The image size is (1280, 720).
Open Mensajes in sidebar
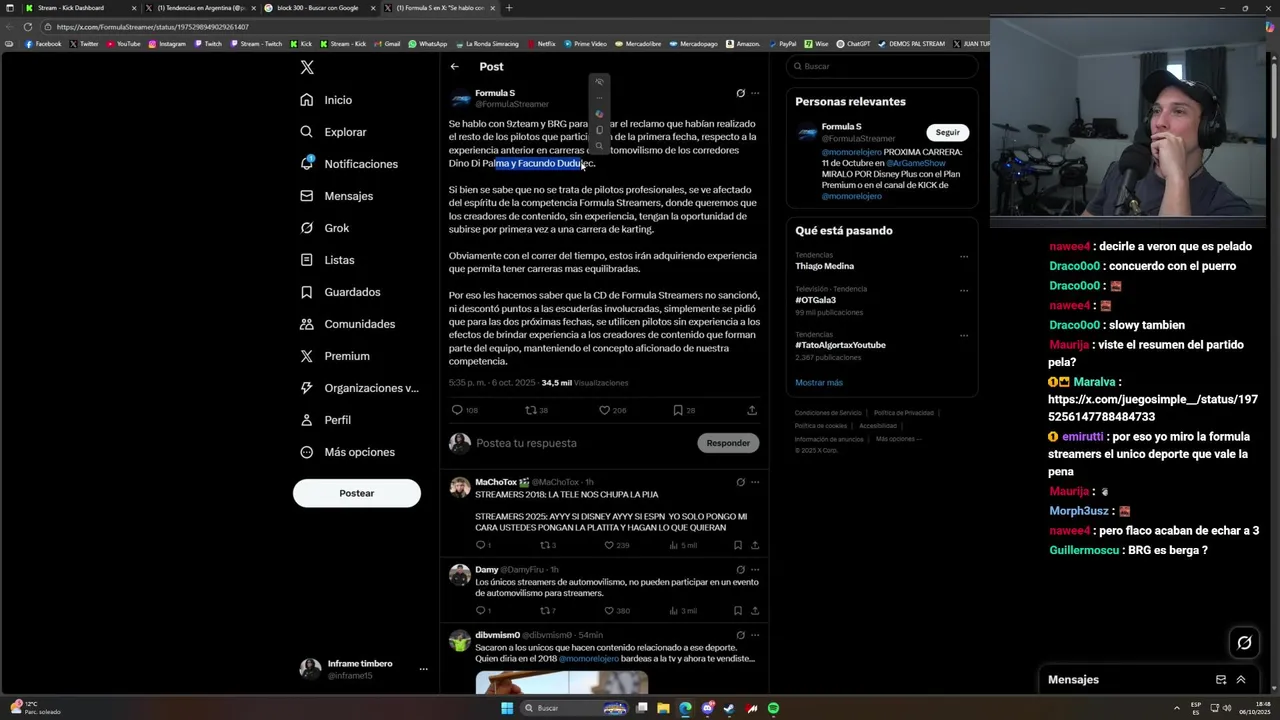pyautogui.click(x=336, y=196)
